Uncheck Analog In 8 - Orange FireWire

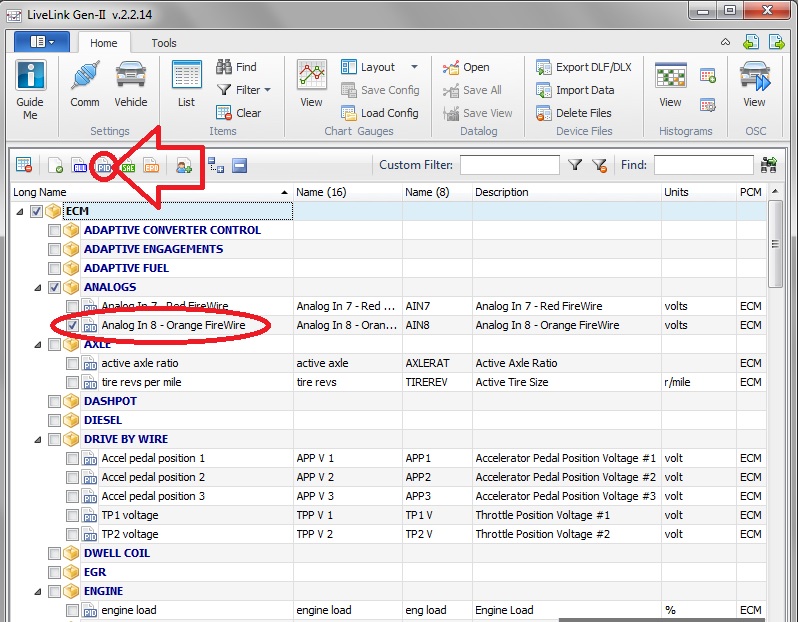(x=73, y=325)
